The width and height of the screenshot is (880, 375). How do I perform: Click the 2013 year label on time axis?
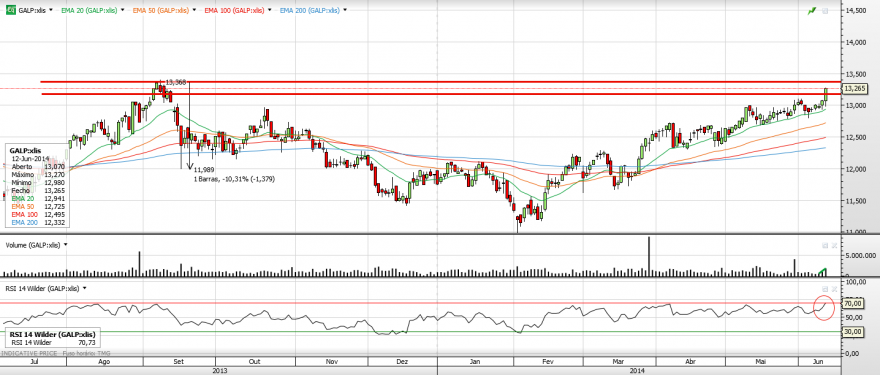click(x=220, y=371)
